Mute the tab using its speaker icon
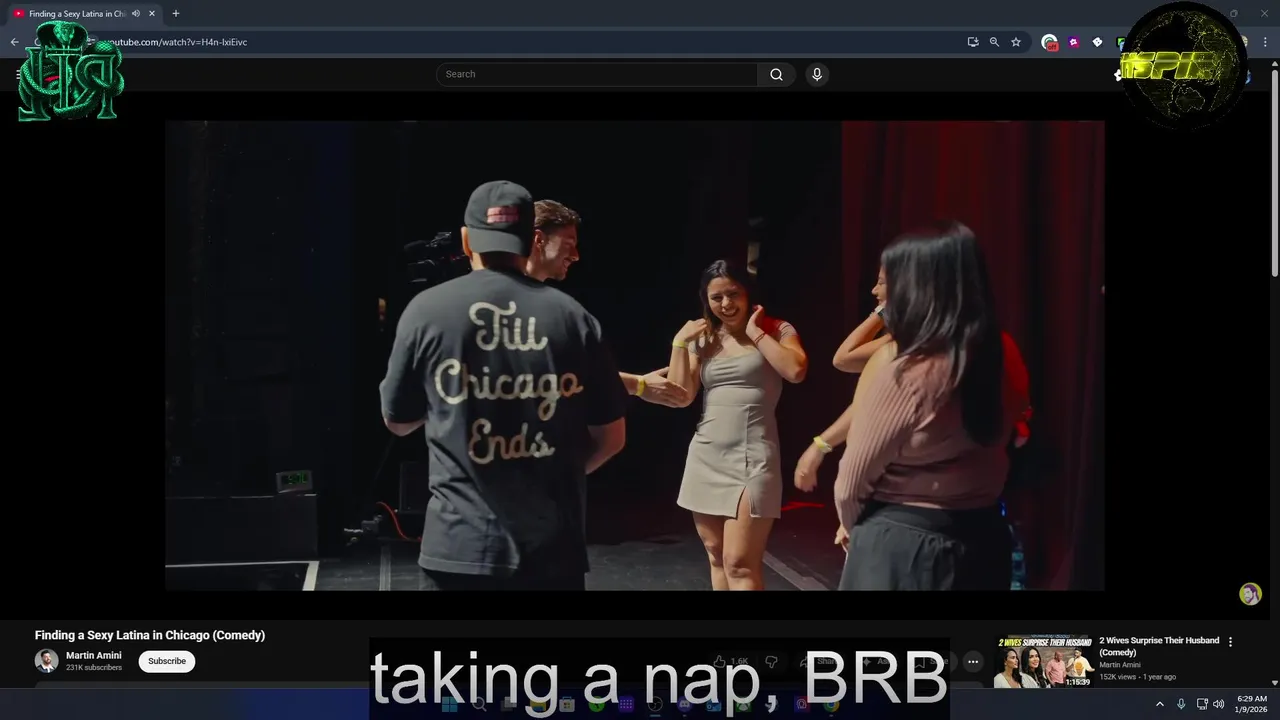The height and width of the screenshot is (720, 1280). 136,14
